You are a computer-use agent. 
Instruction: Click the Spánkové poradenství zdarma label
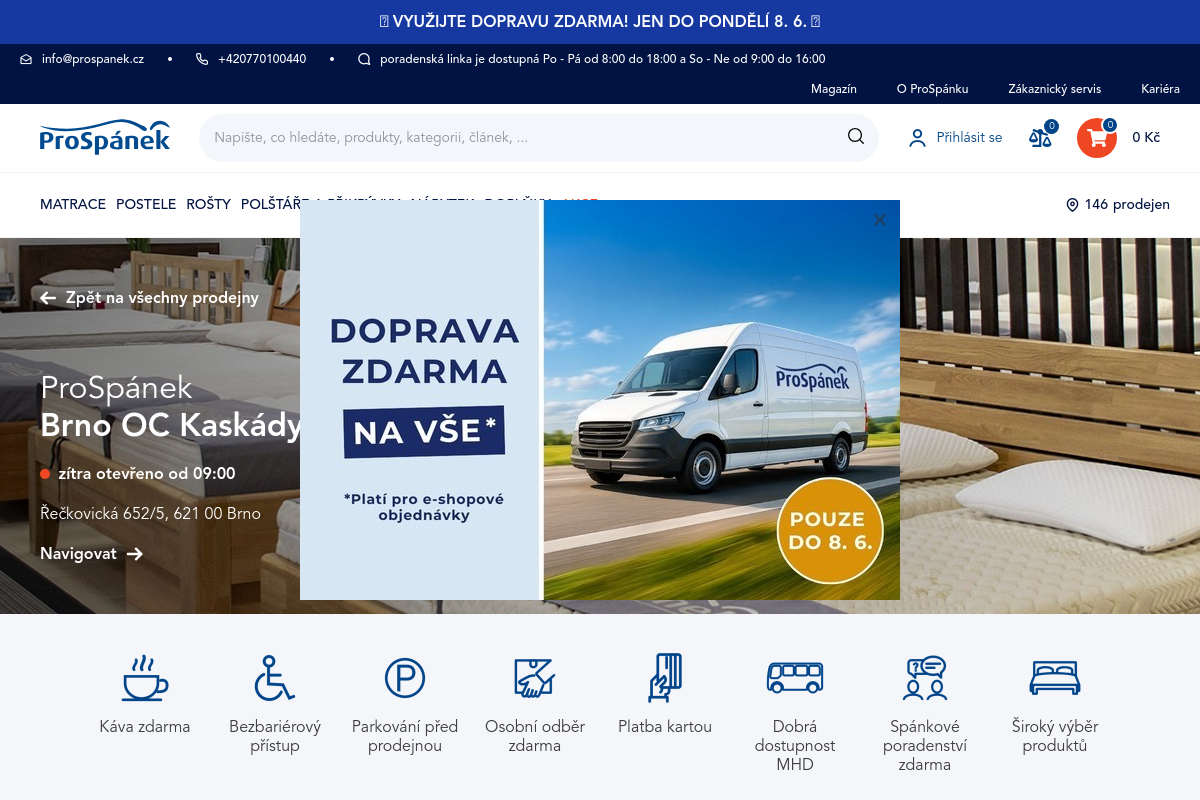[x=925, y=746]
